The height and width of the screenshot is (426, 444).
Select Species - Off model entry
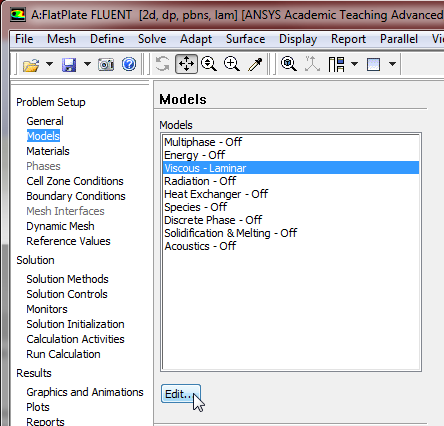point(291,207)
